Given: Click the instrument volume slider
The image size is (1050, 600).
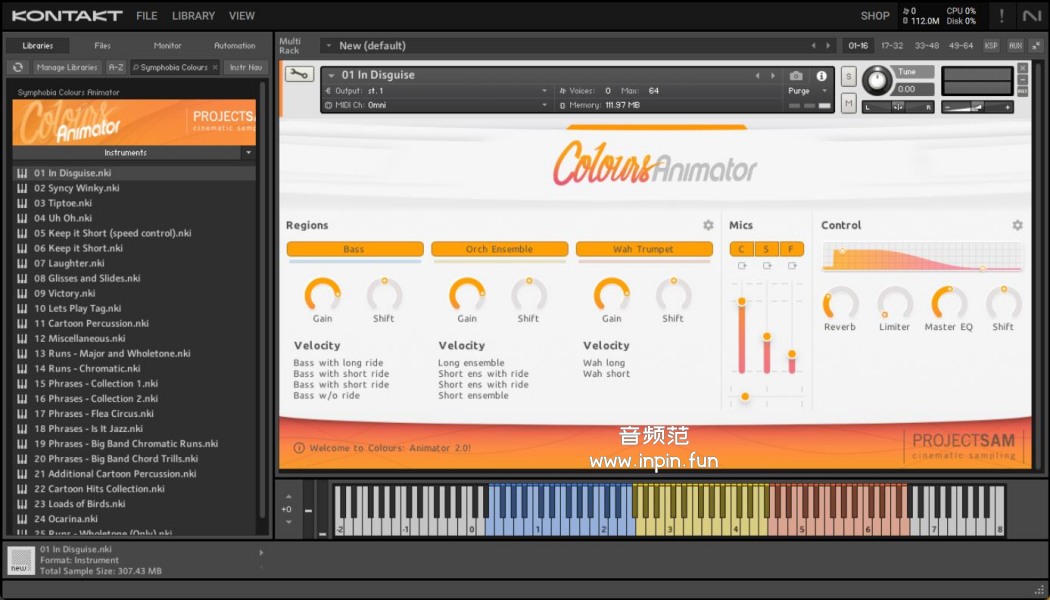Looking at the screenshot, I should click(x=978, y=107).
